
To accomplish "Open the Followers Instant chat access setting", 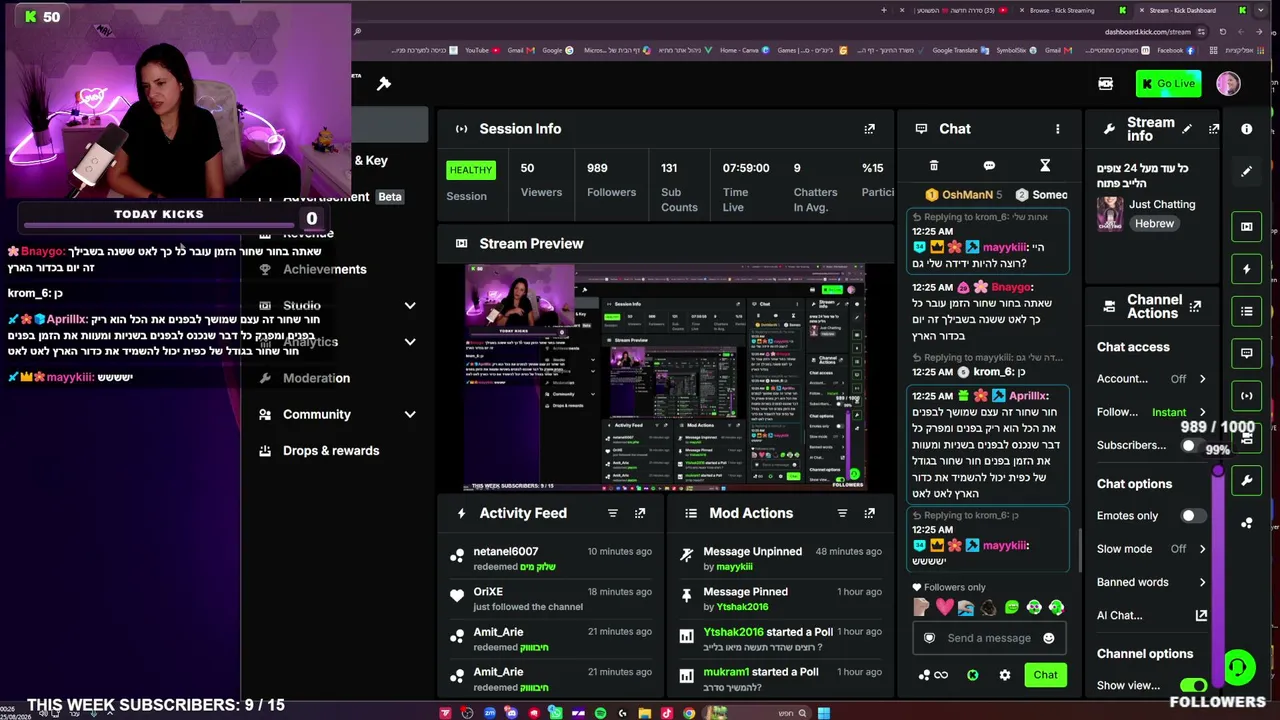I will [x=1151, y=412].
